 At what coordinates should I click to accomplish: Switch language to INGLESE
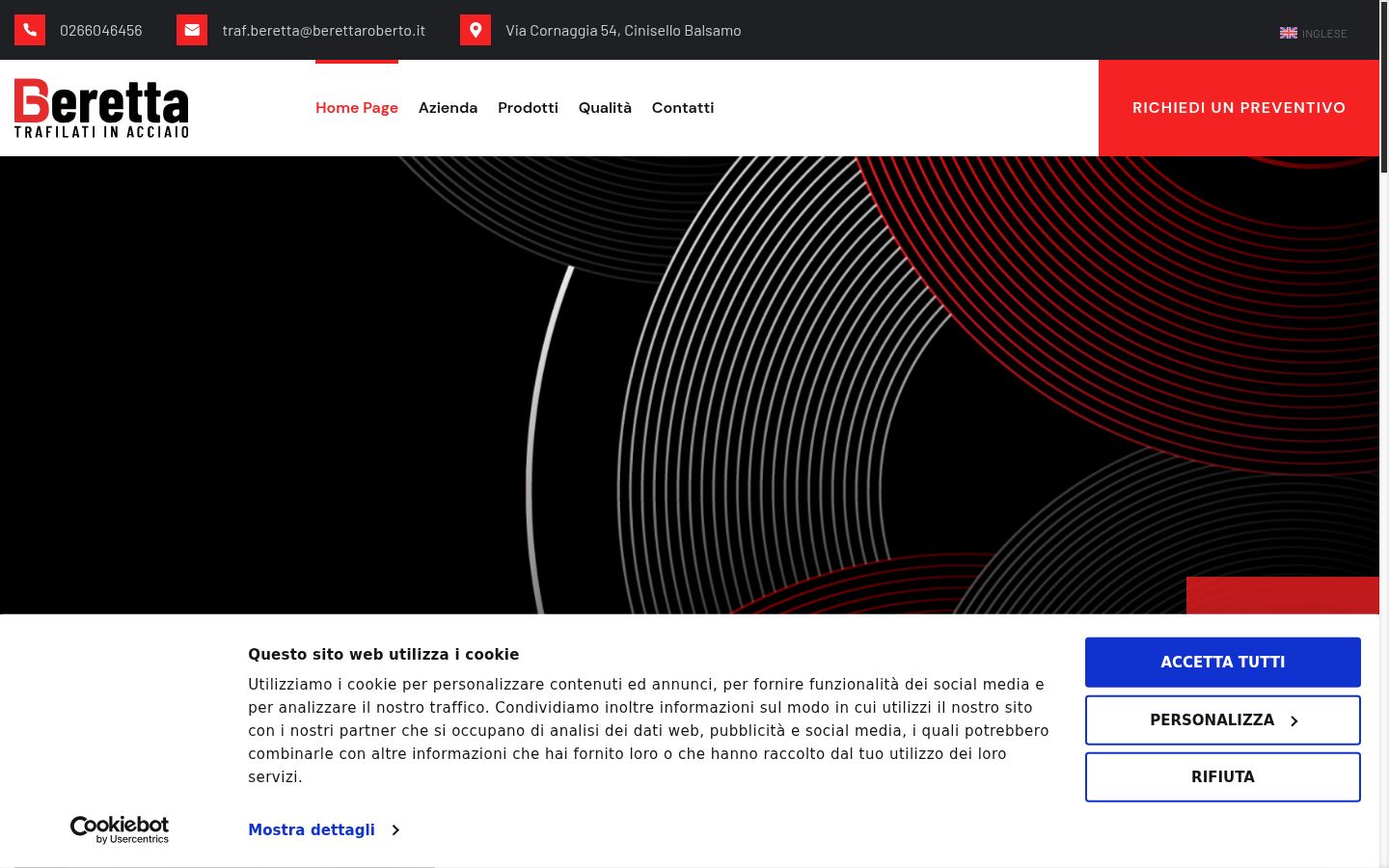pyautogui.click(x=1324, y=34)
